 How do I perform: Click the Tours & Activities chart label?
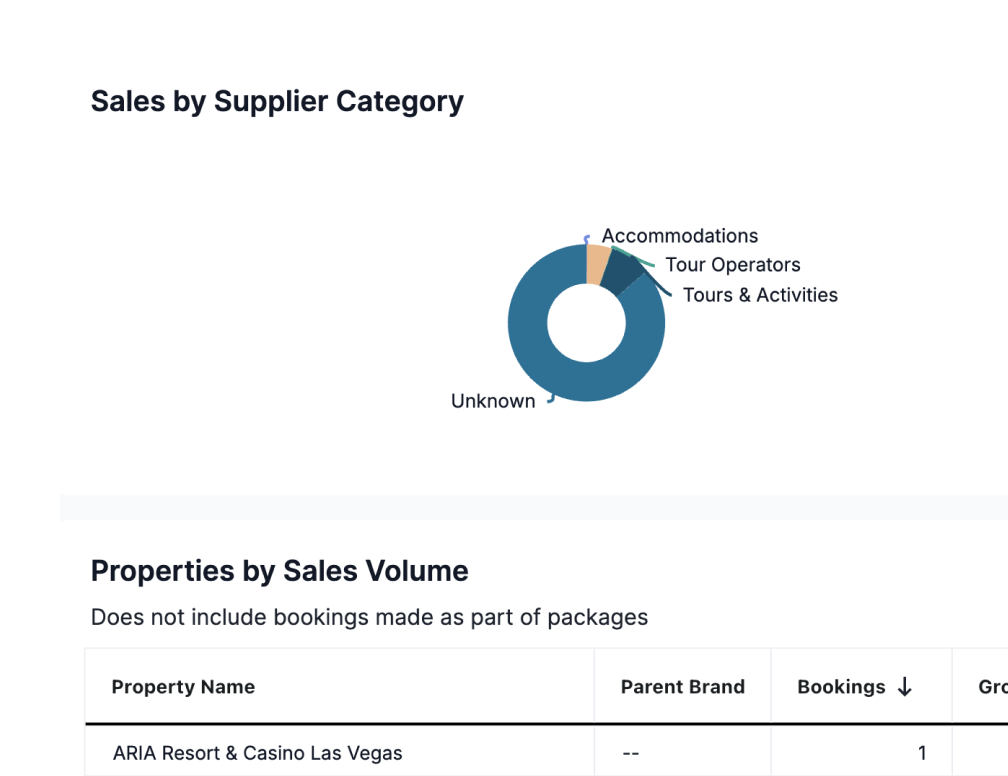click(x=760, y=295)
